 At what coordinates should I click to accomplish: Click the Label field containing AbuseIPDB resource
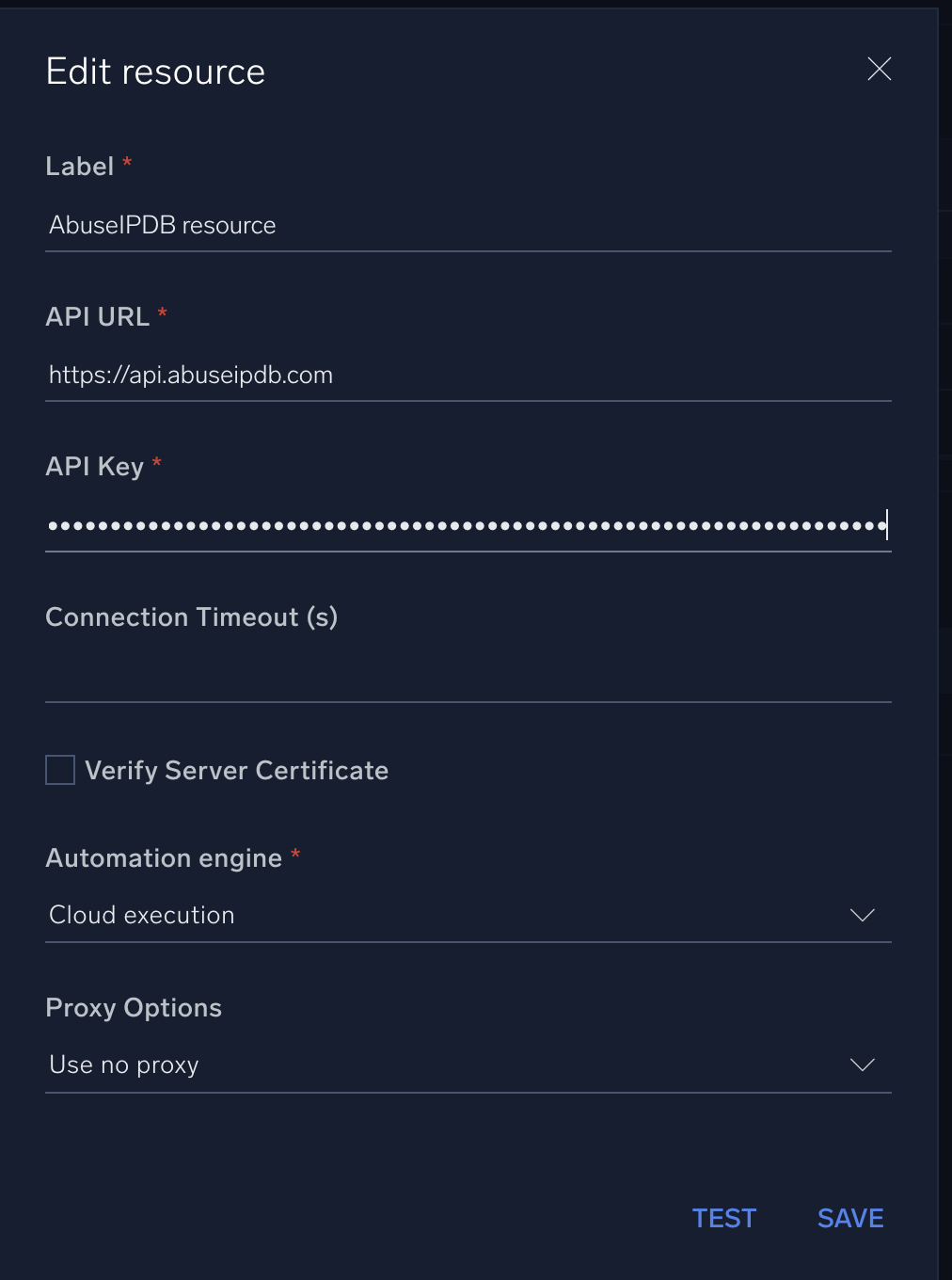click(x=468, y=226)
